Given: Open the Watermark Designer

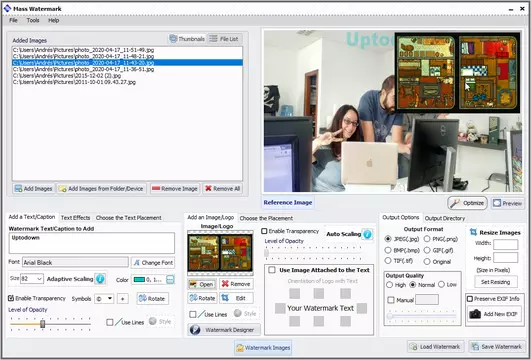Looking at the screenshot, I should coord(224,330).
